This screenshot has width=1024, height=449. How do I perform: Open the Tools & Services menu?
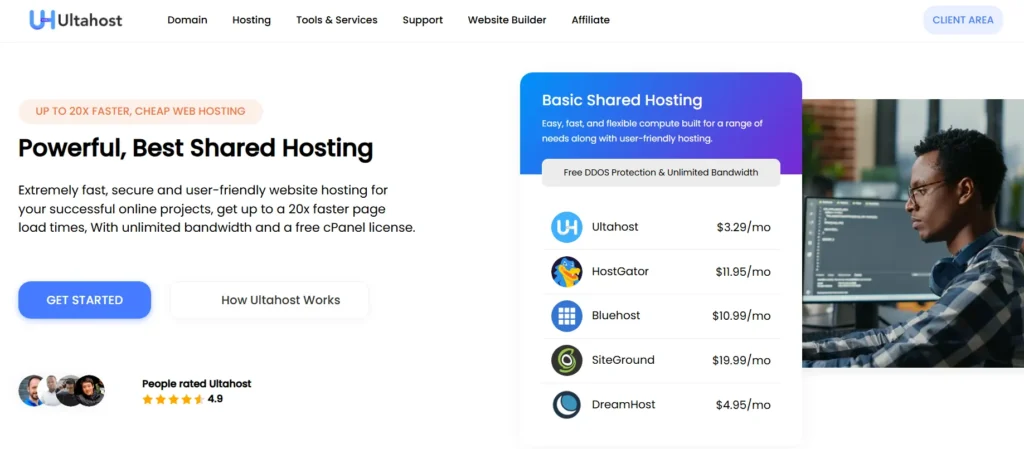(x=337, y=20)
